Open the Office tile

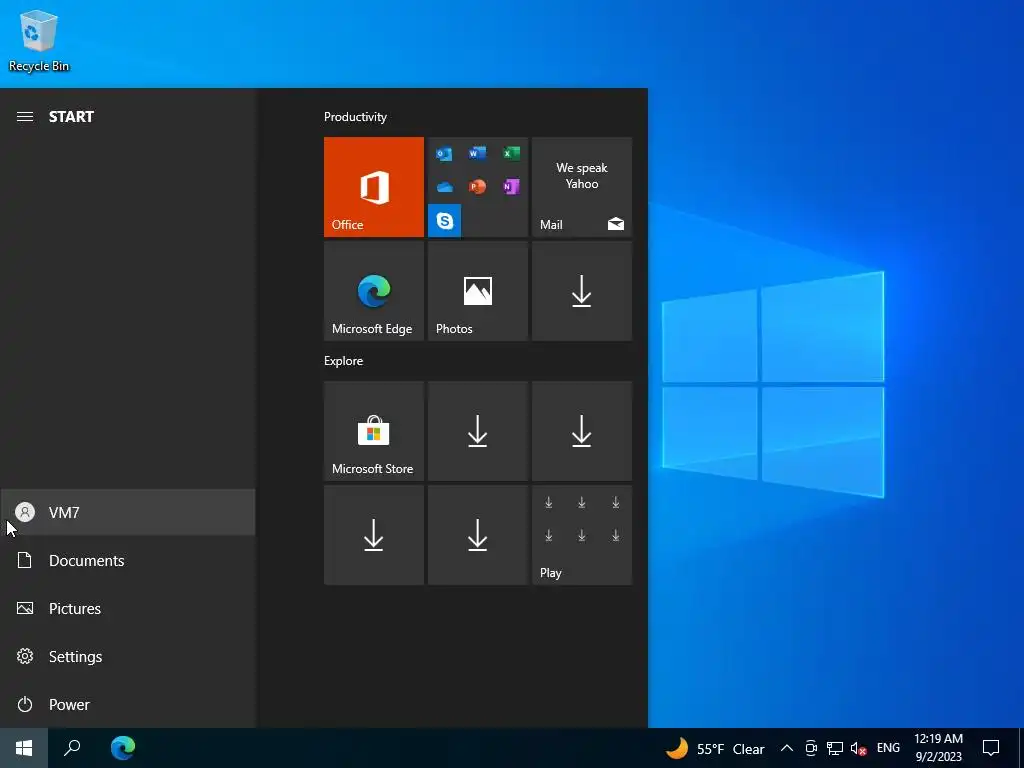click(x=374, y=187)
